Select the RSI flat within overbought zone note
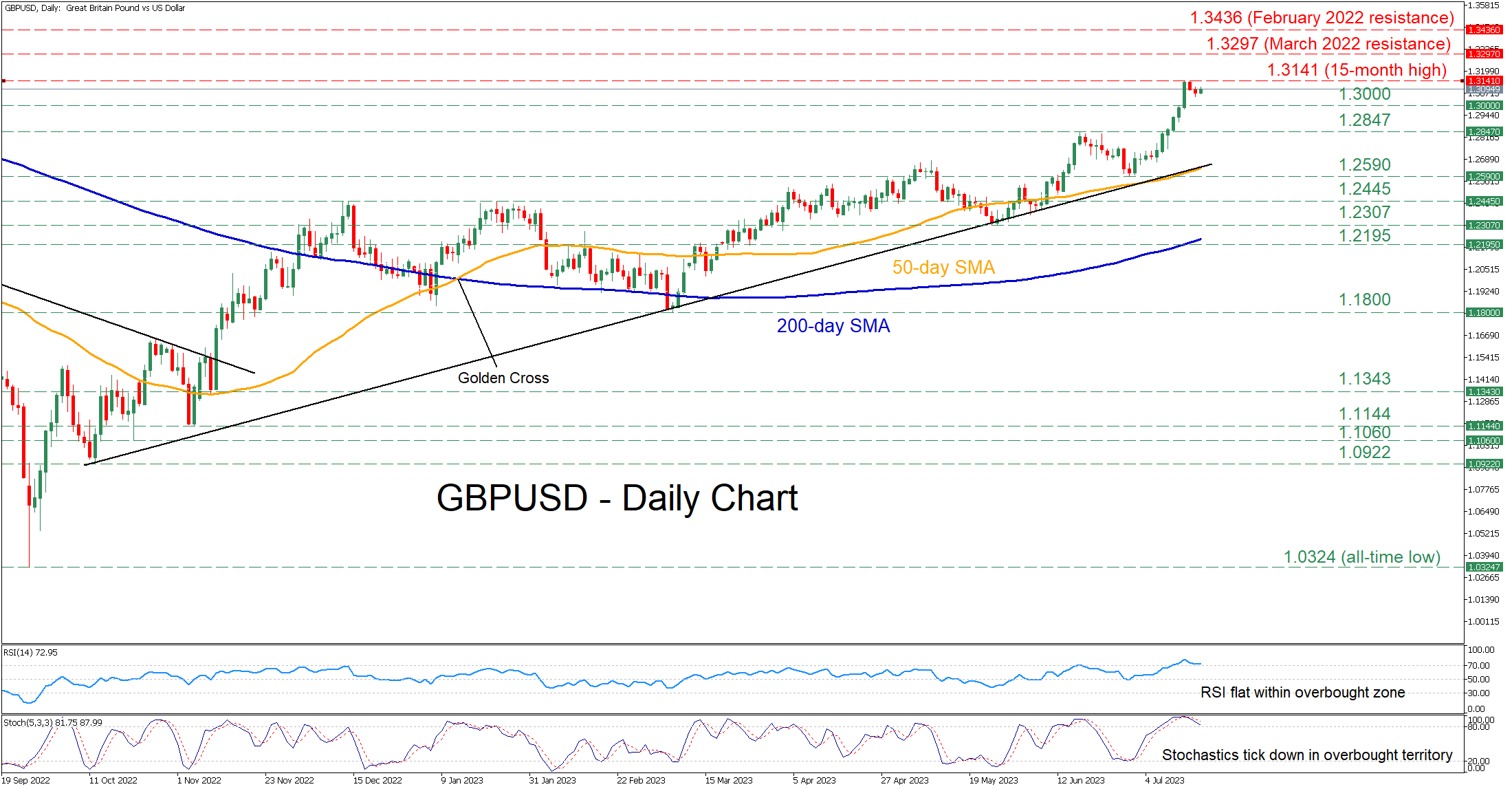The width and height of the screenshot is (1512, 789). (1302, 692)
